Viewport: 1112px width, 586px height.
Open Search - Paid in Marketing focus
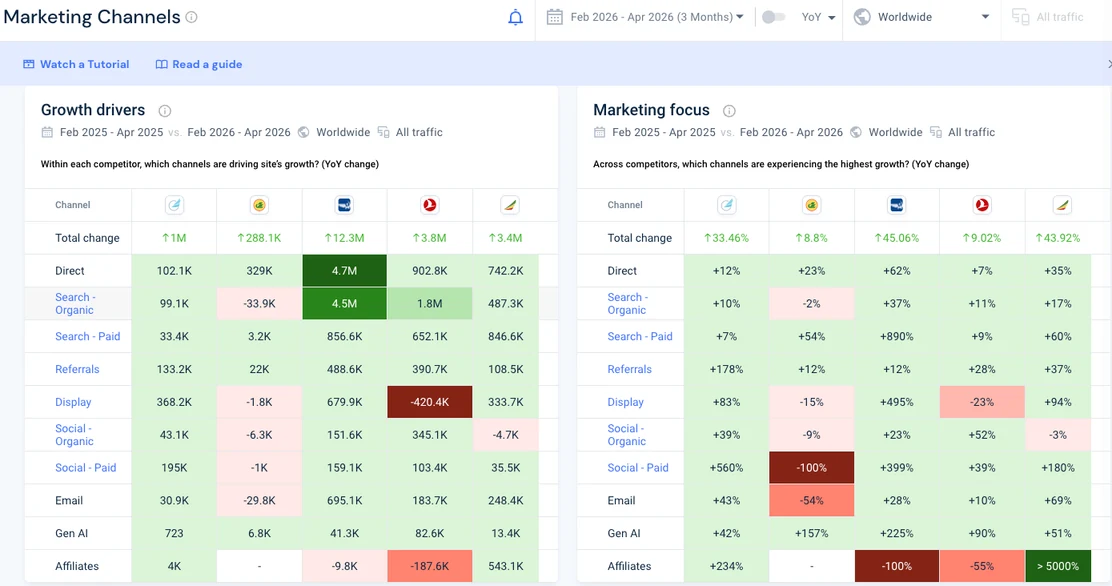coord(640,336)
